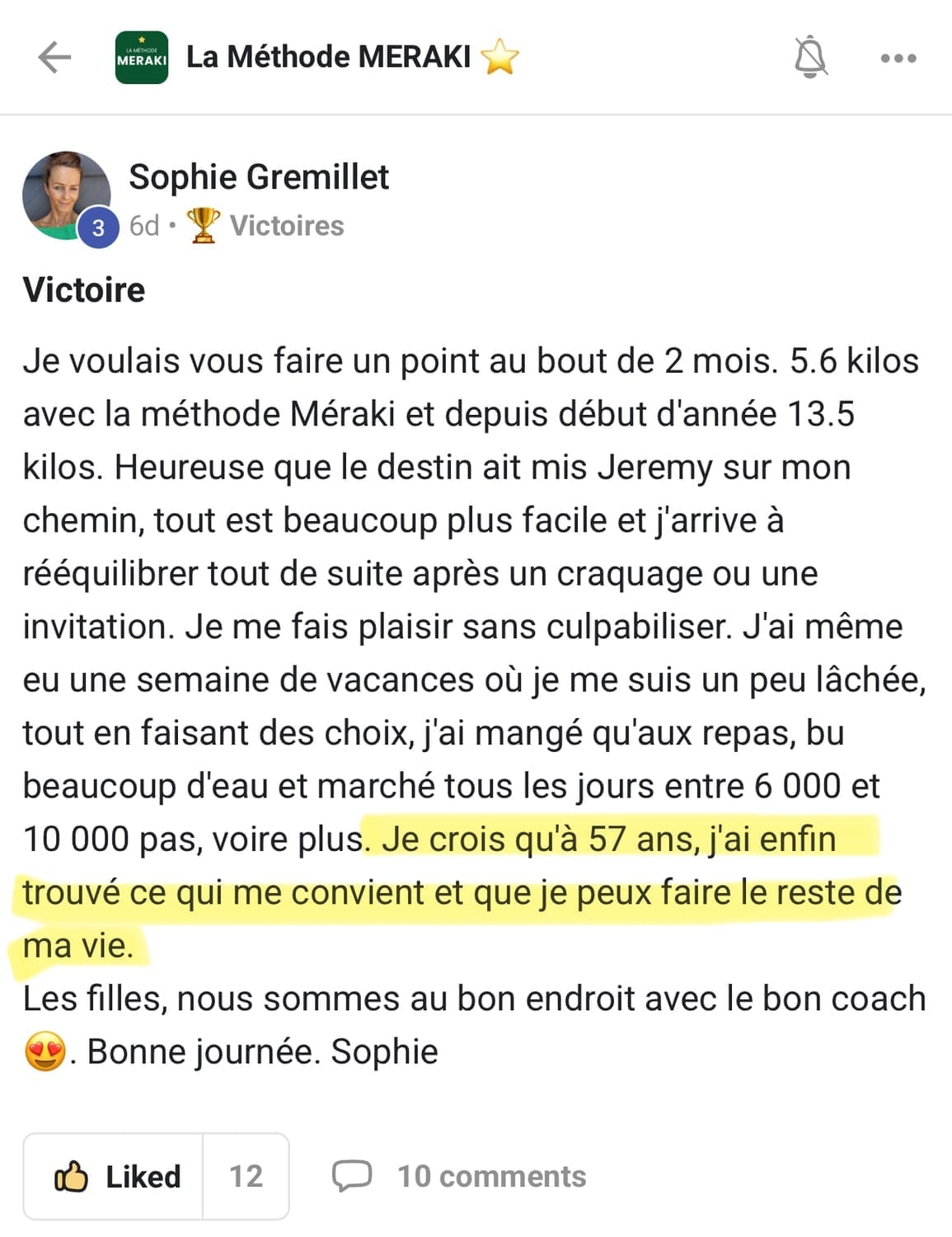The width and height of the screenshot is (952, 1237).
Task: Tap the speech bubble comment icon
Action: pos(352,1176)
